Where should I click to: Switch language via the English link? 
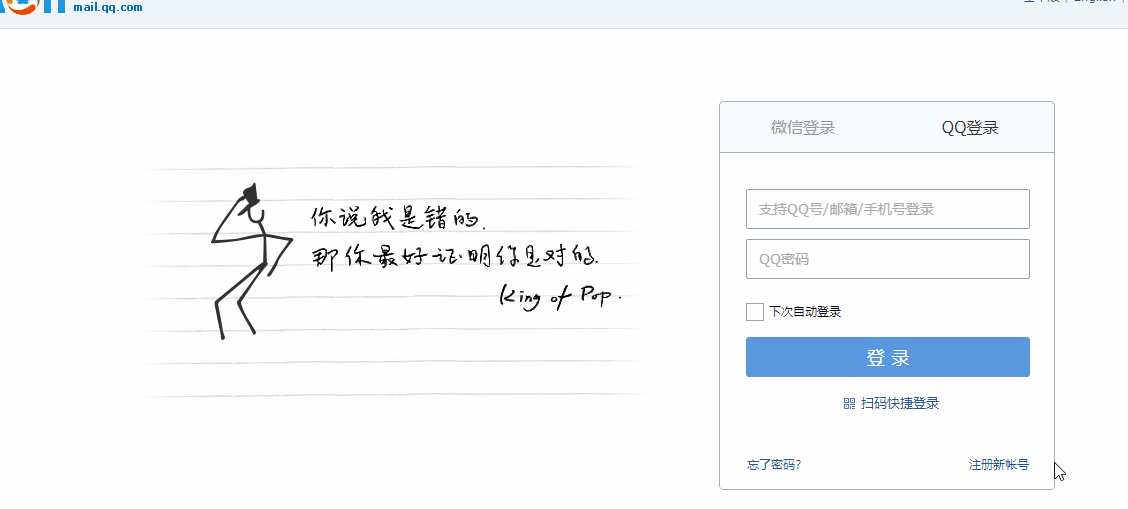click(1094, 2)
